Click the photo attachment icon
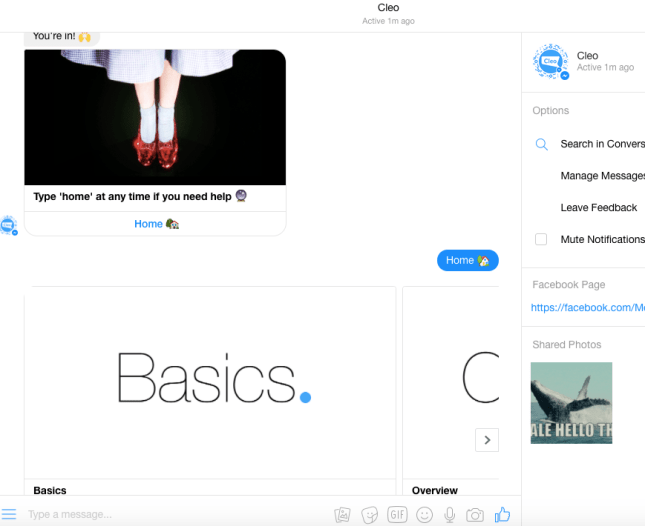The height and width of the screenshot is (526, 645). click(x=342, y=515)
